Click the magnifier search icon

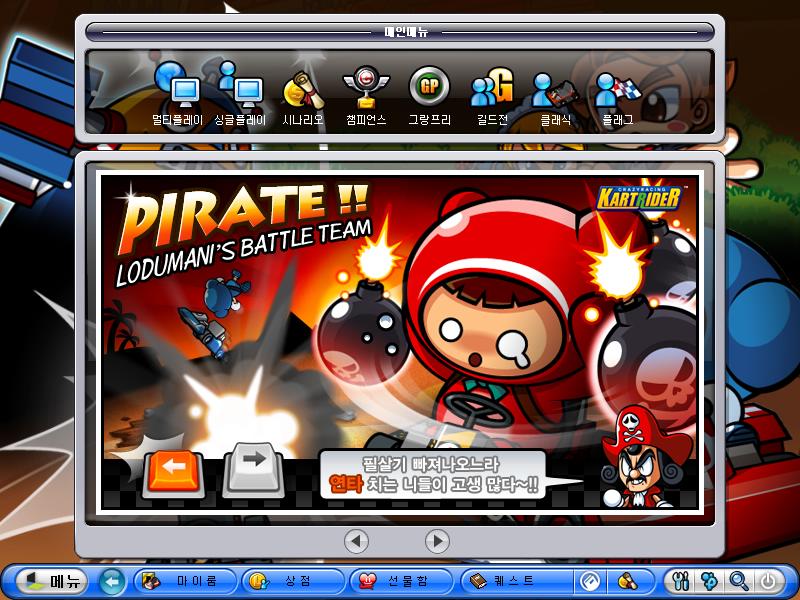pos(739,581)
